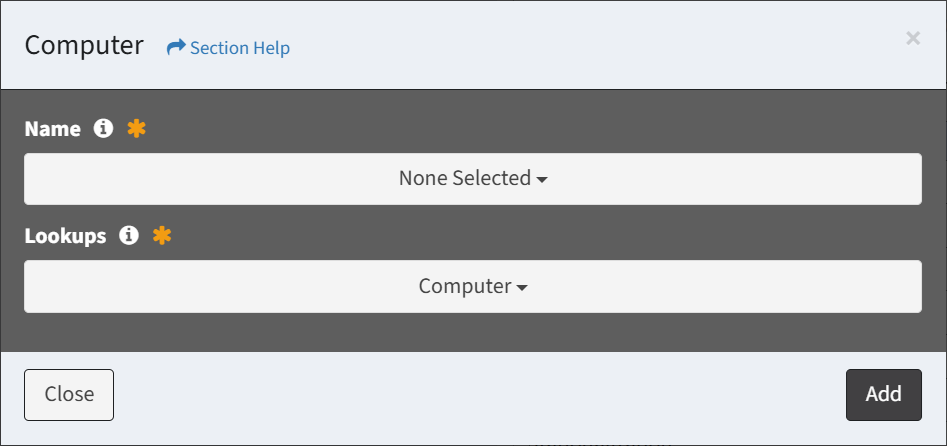Viewport: 947px width, 446px height.
Task: Open the Section Help link text
Action: [240, 48]
